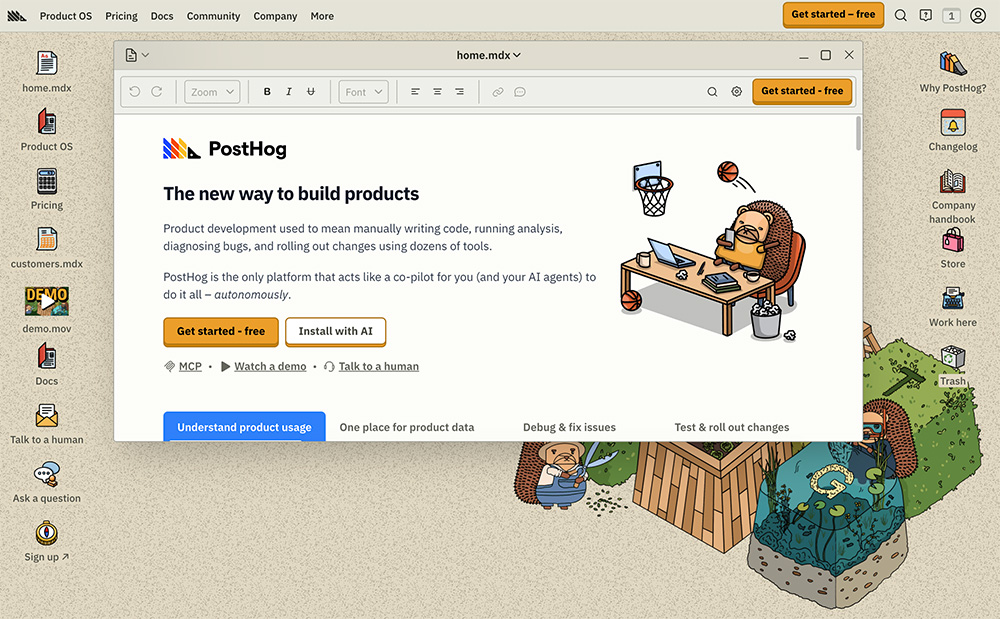Maximize the home.mdx window
Viewport: 1000px width, 619px height.
(825, 55)
